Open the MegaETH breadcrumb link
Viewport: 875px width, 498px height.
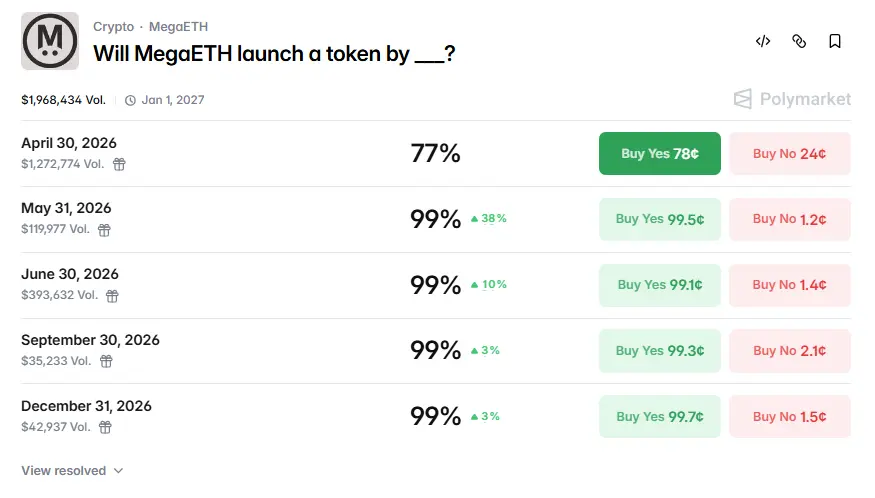click(178, 27)
